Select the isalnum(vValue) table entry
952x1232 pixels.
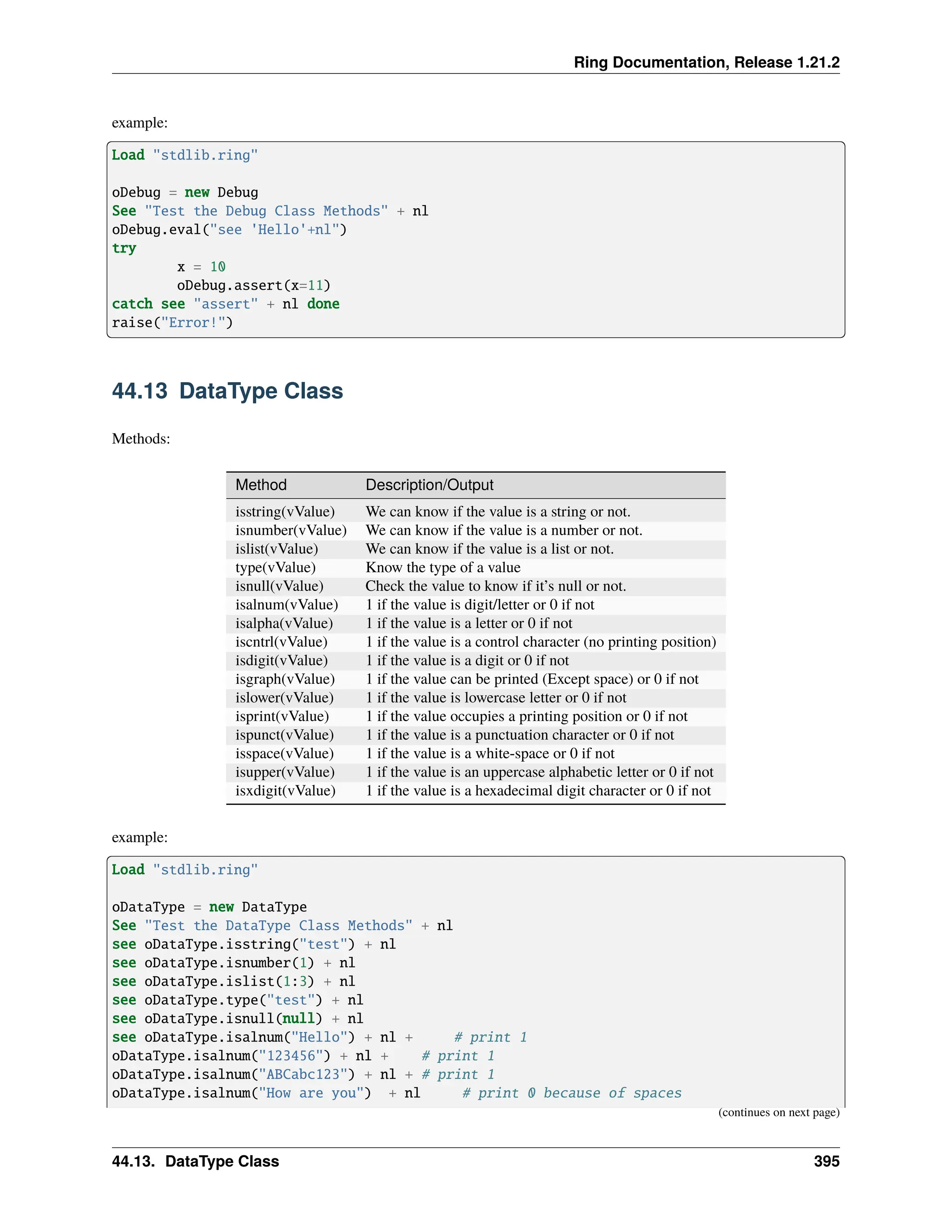point(286,605)
